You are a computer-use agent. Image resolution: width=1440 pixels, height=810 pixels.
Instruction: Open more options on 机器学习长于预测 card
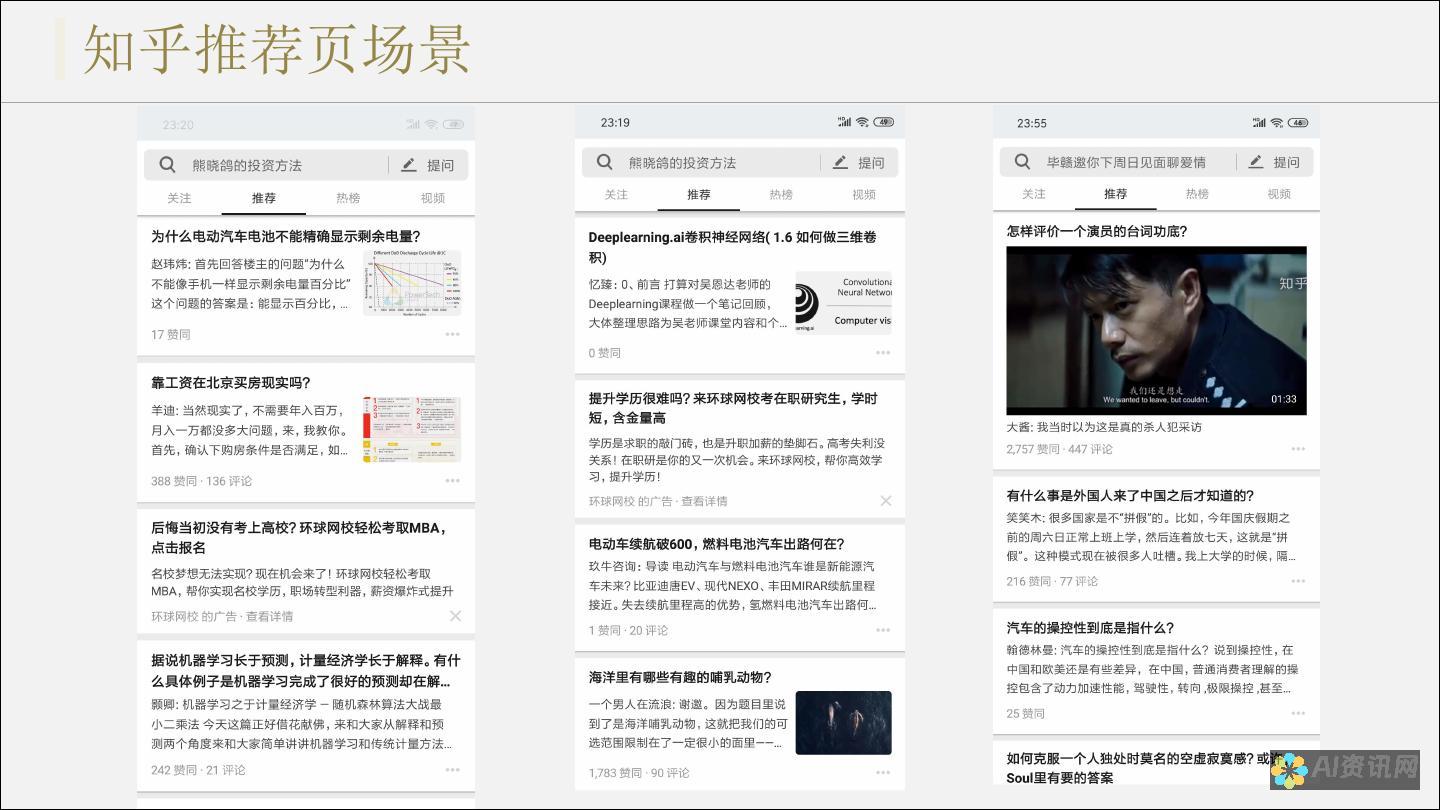coord(453,770)
